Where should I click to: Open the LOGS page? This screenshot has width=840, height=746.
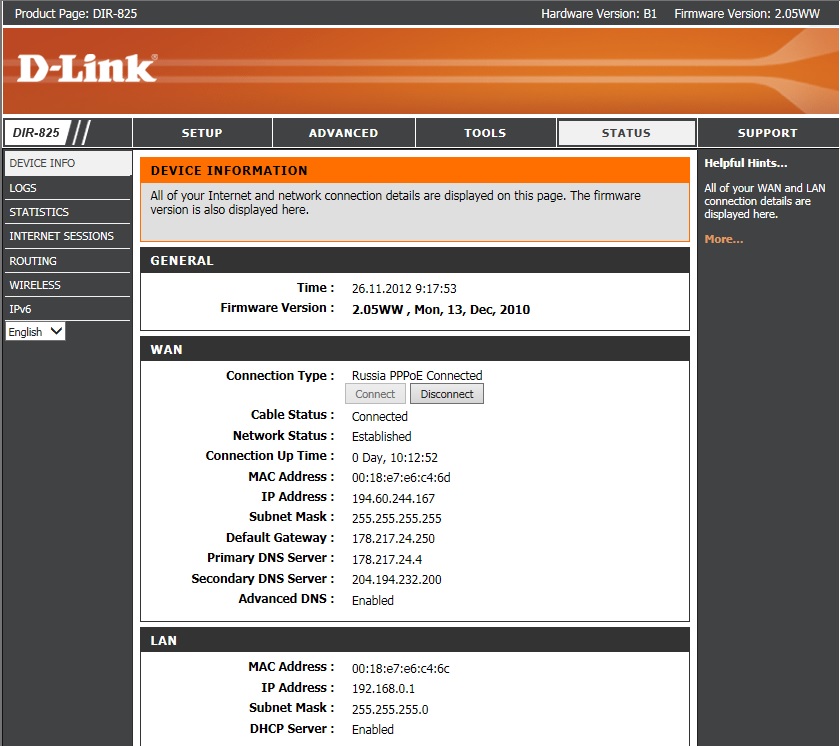point(68,188)
